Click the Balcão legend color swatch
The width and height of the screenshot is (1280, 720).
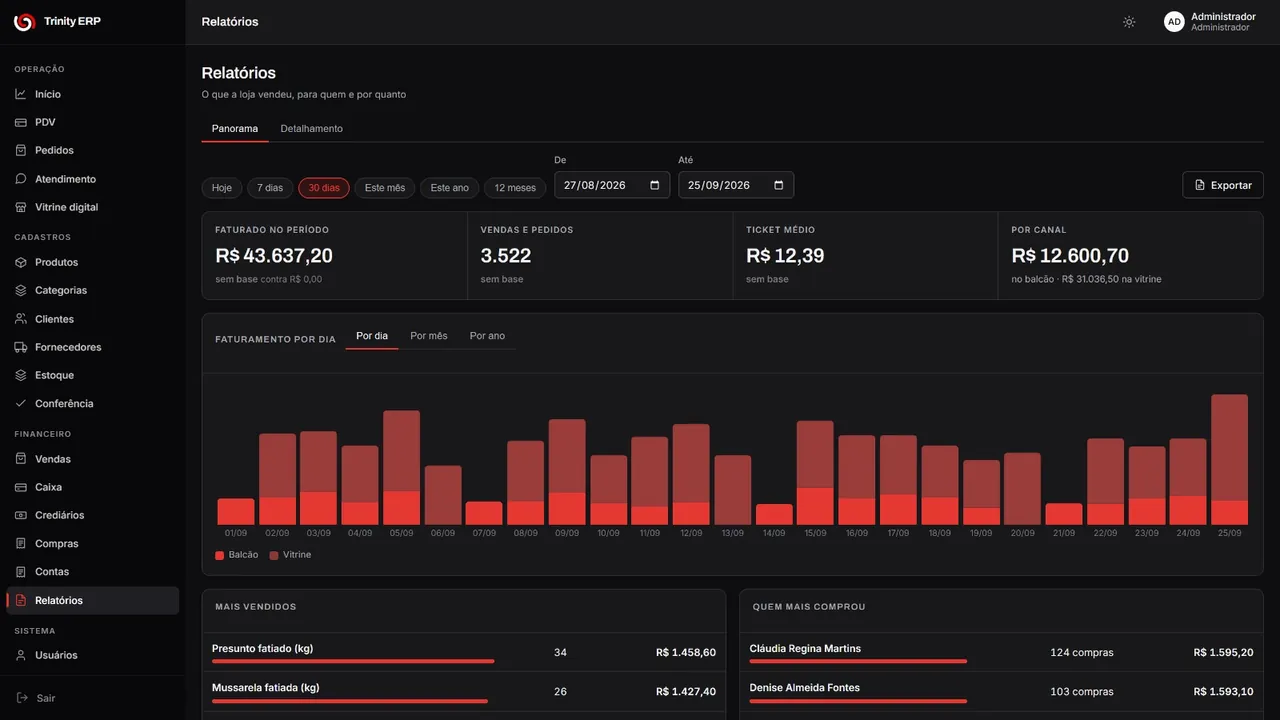coord(220,555)
